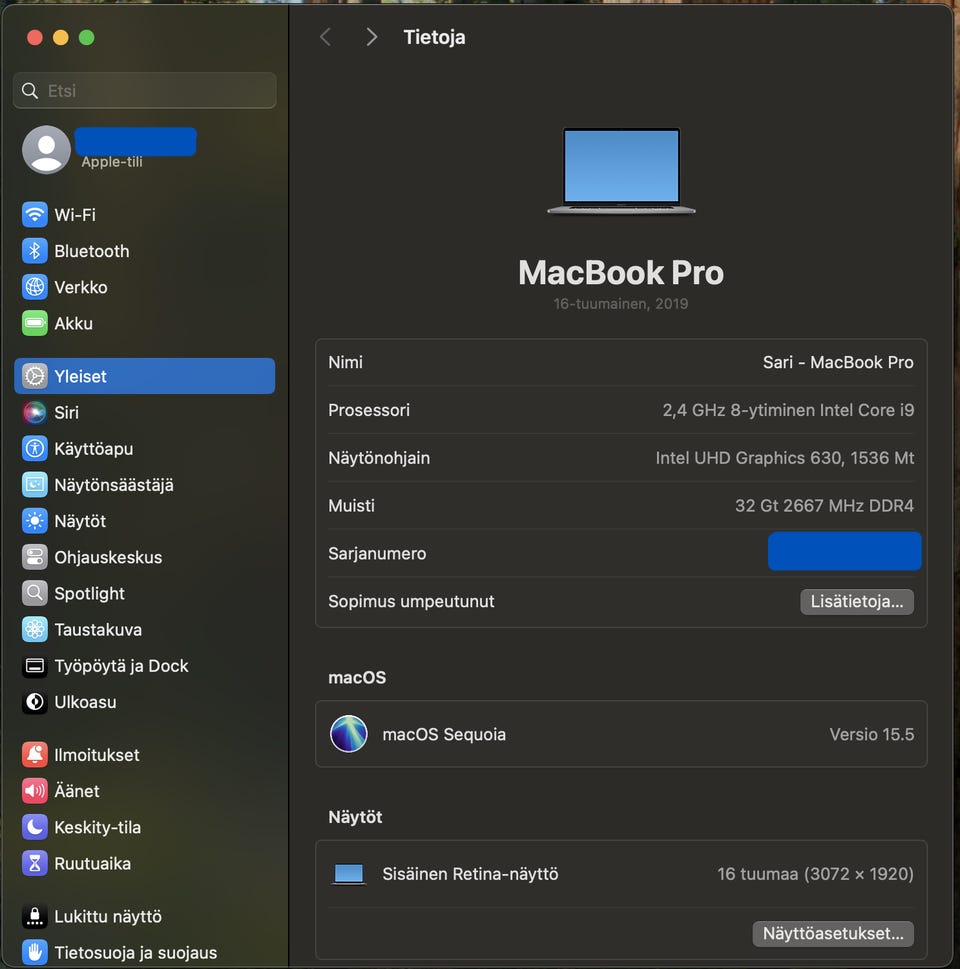Open the Näytönsäästäjä icon
This screenshot has height=969, width=960.
point(35,484)
